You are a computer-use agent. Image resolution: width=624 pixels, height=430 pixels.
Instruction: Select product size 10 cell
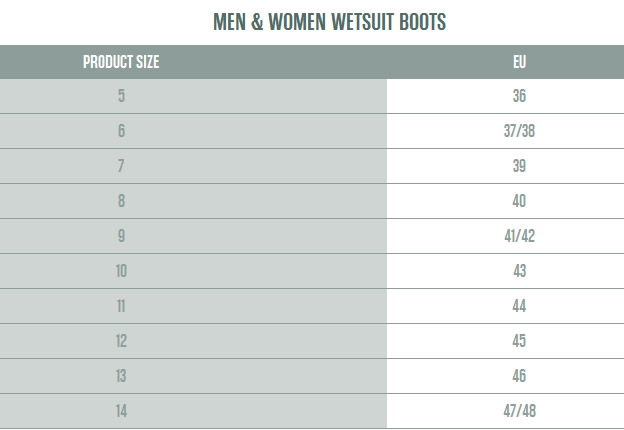[193, 271]
